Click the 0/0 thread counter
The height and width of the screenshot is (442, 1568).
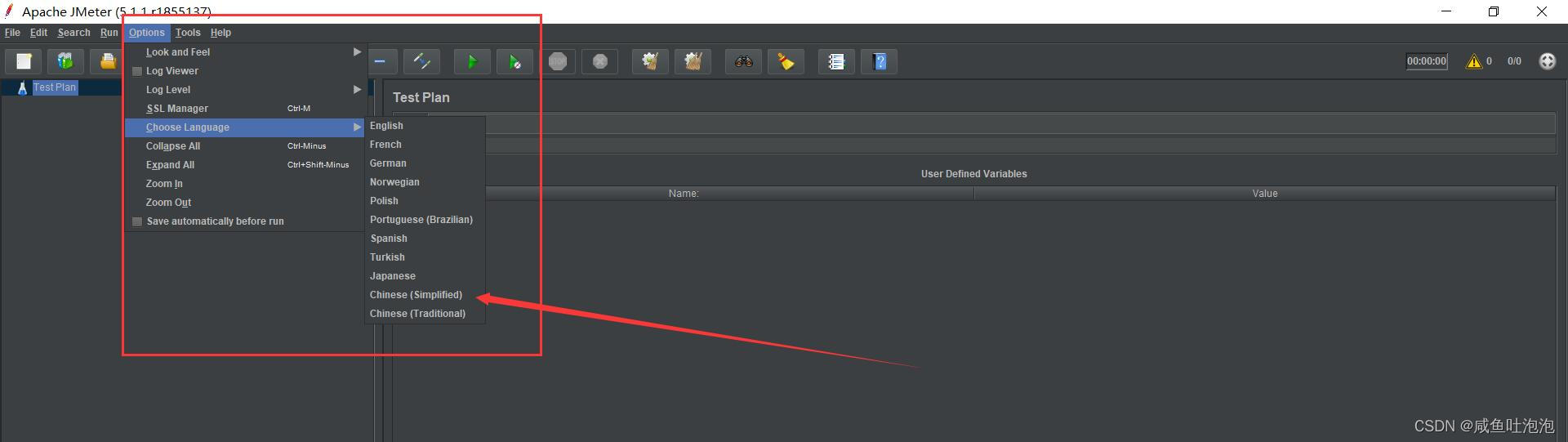(1514, 61)
